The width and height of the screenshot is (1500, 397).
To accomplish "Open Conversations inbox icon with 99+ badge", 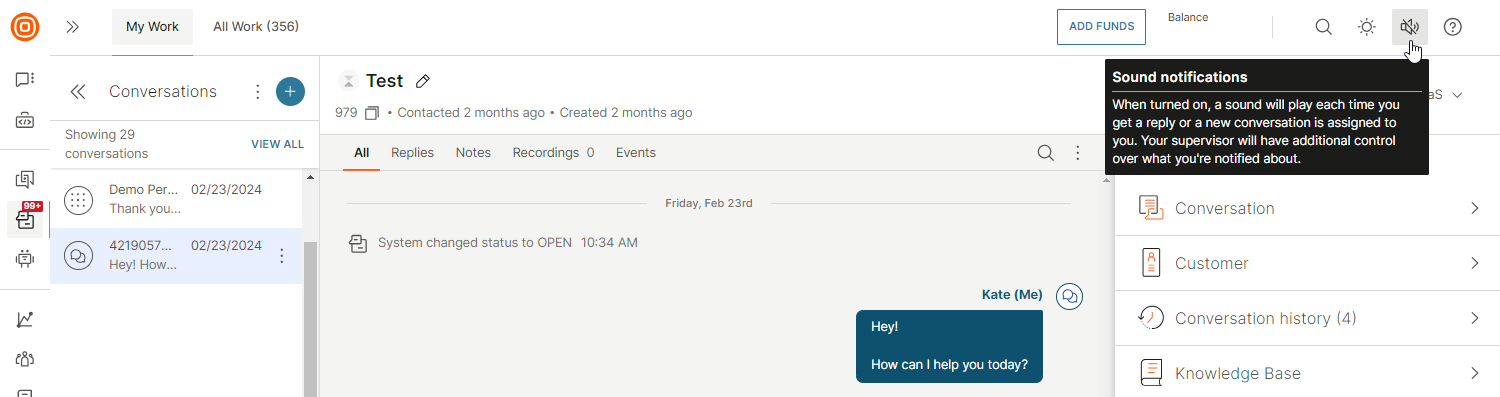I will tap(25, 219).
